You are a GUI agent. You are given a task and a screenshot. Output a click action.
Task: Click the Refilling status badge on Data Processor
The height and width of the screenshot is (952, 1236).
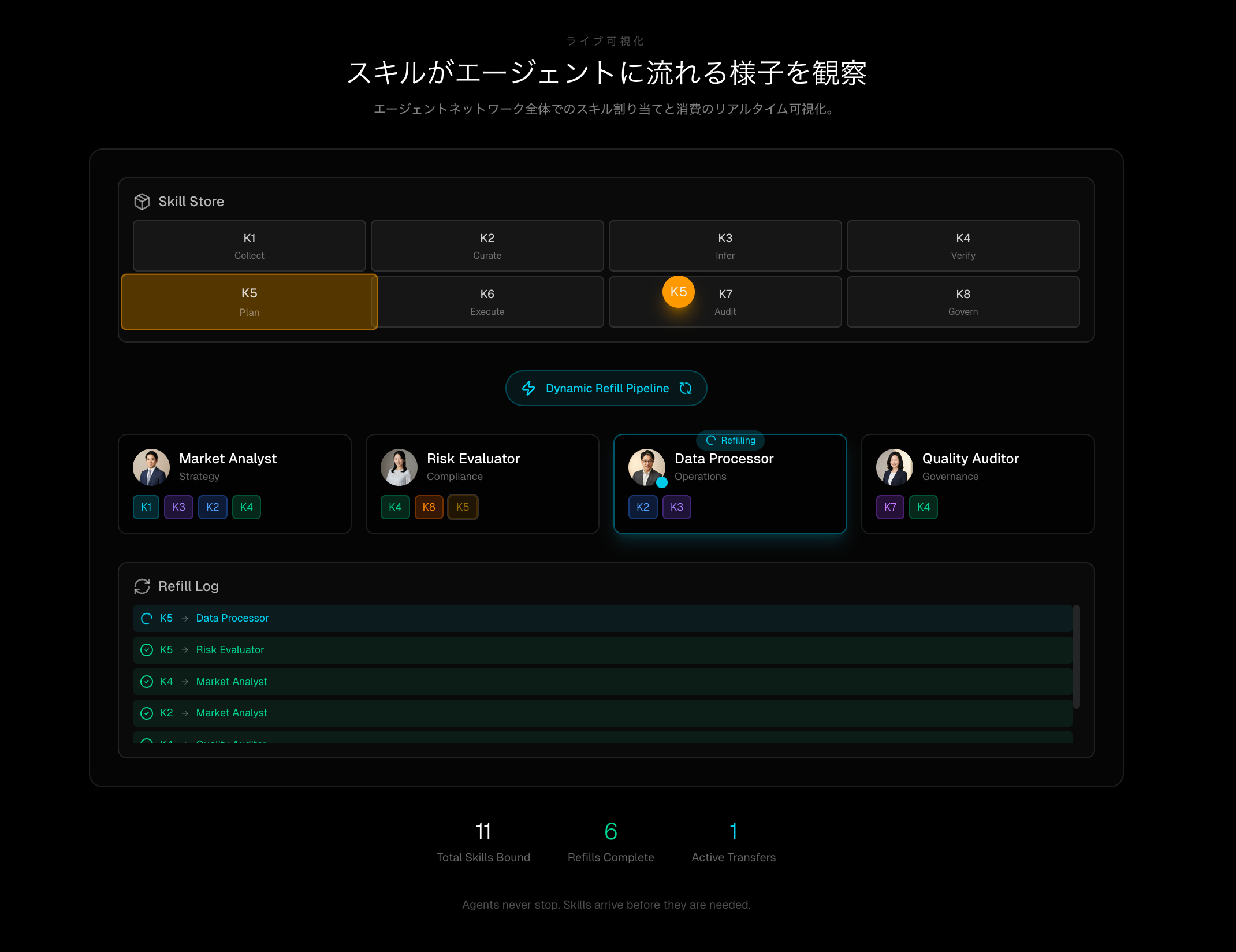pyautogui.click(x=731, y=440)
